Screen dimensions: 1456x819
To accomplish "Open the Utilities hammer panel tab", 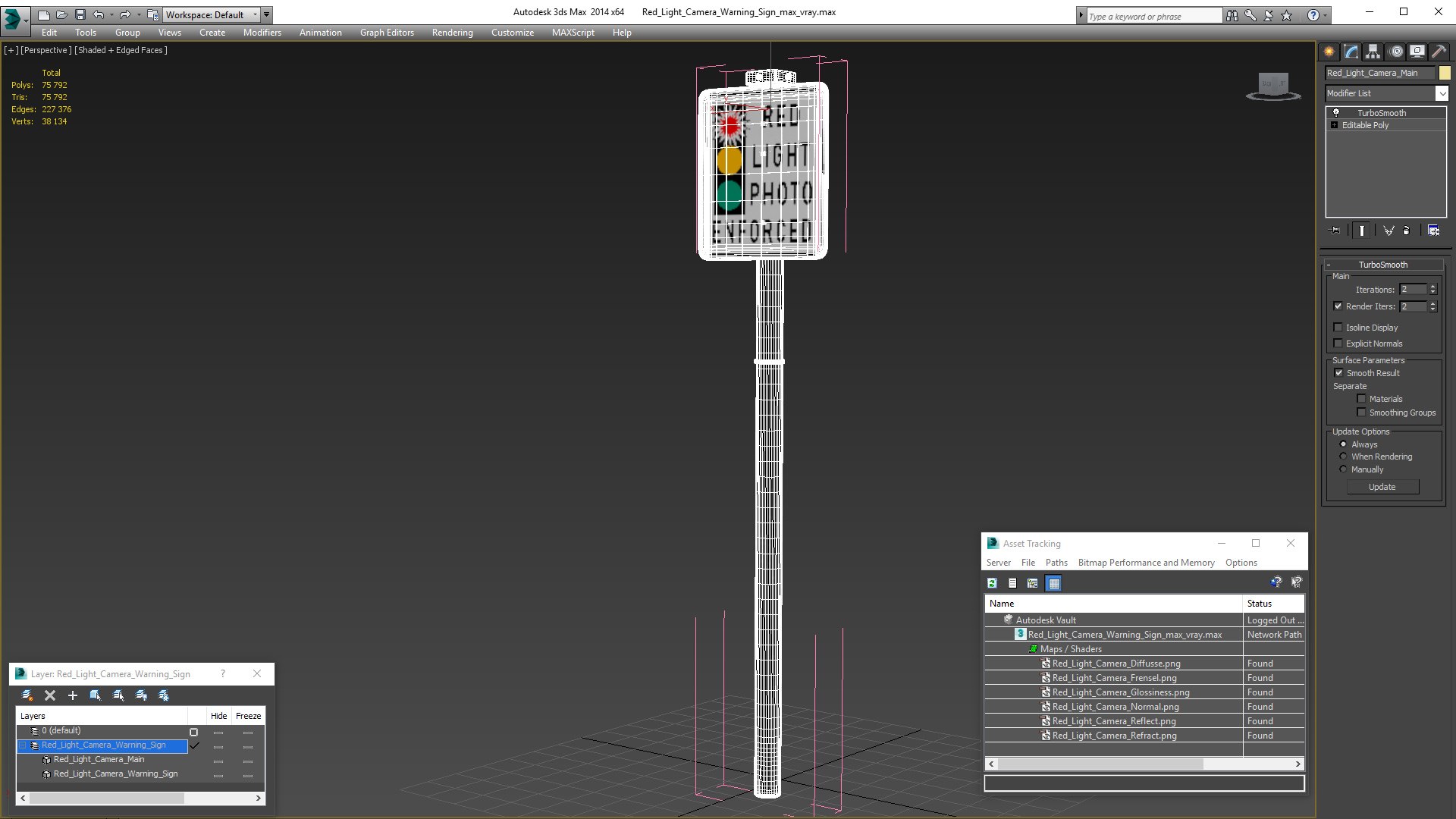I will point(1439,52).
